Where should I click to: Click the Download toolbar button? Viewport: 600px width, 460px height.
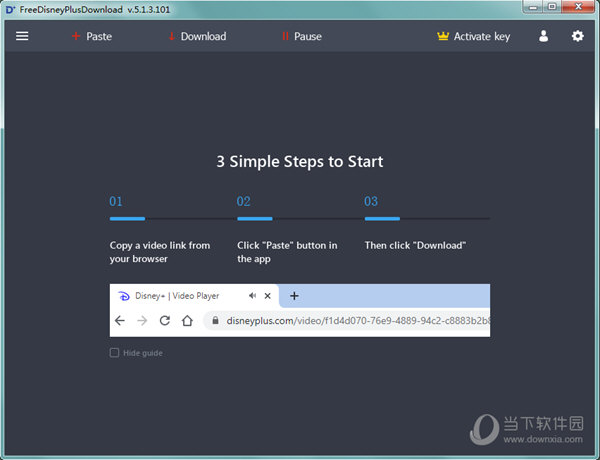[x=197, y=36]
